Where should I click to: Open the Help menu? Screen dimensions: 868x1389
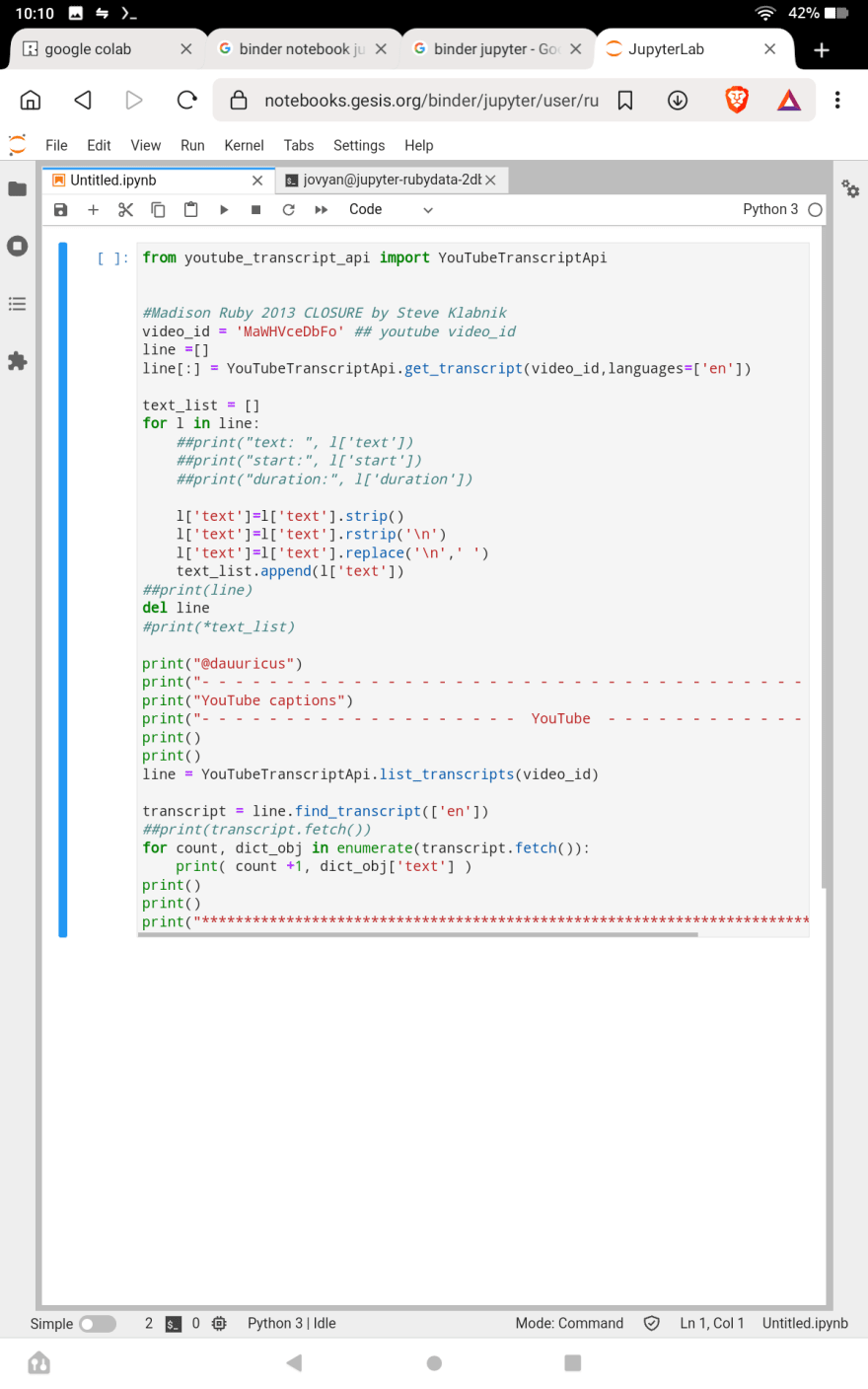coord(419,145)
